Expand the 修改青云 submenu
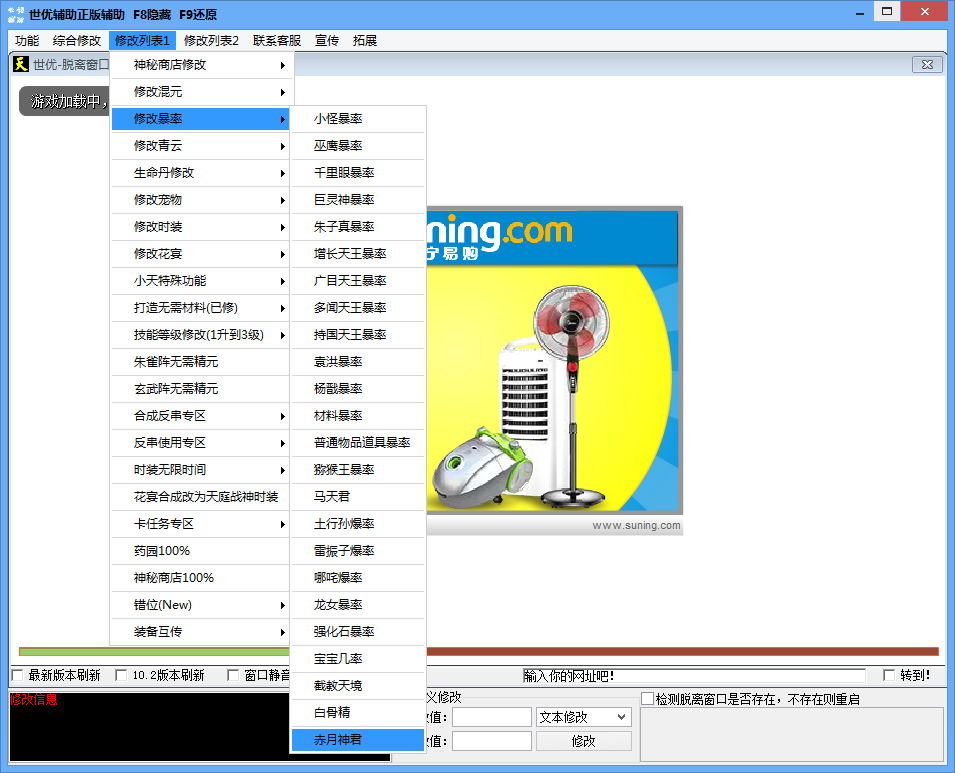955x773 pixels. tap(200, 146)
